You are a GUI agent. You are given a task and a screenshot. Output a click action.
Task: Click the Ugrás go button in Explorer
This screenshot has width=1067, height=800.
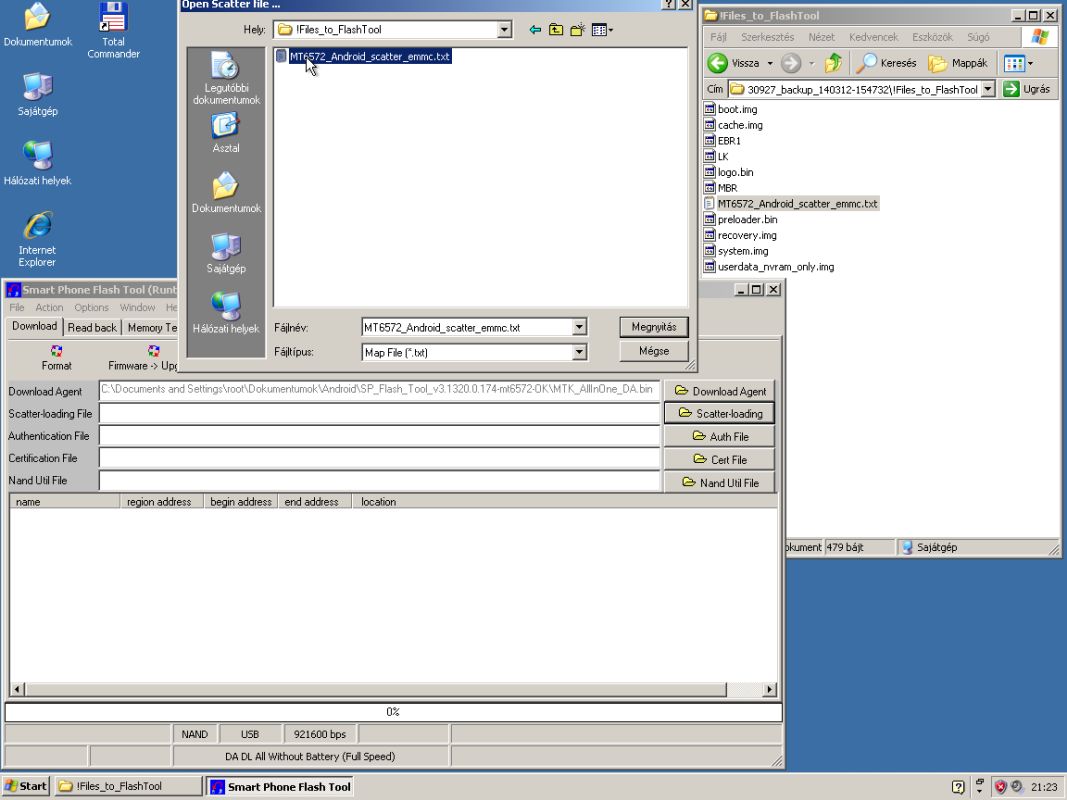pyautogui.click(x=1027, y=89)
